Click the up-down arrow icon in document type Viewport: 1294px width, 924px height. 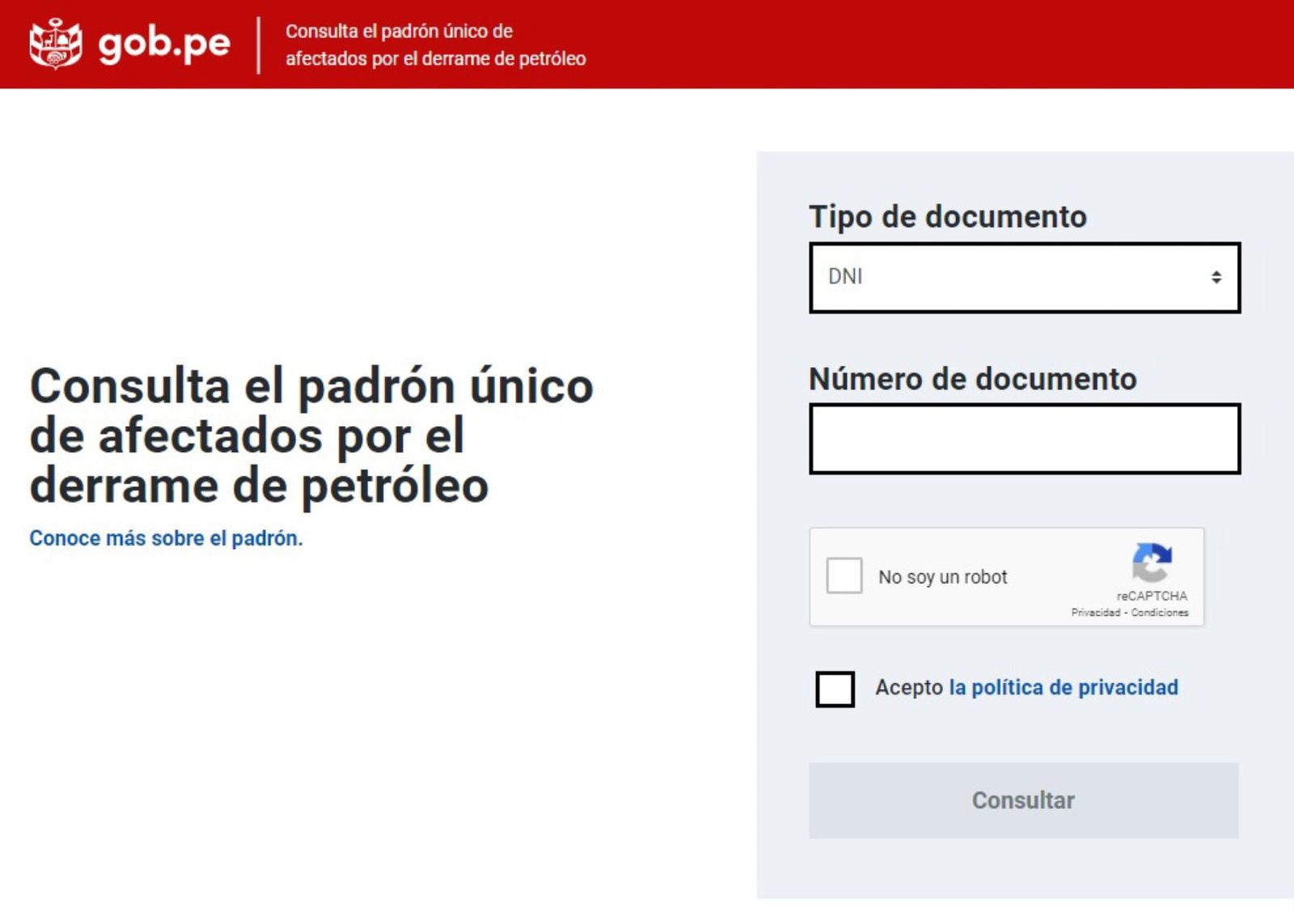pos(1216,277)
